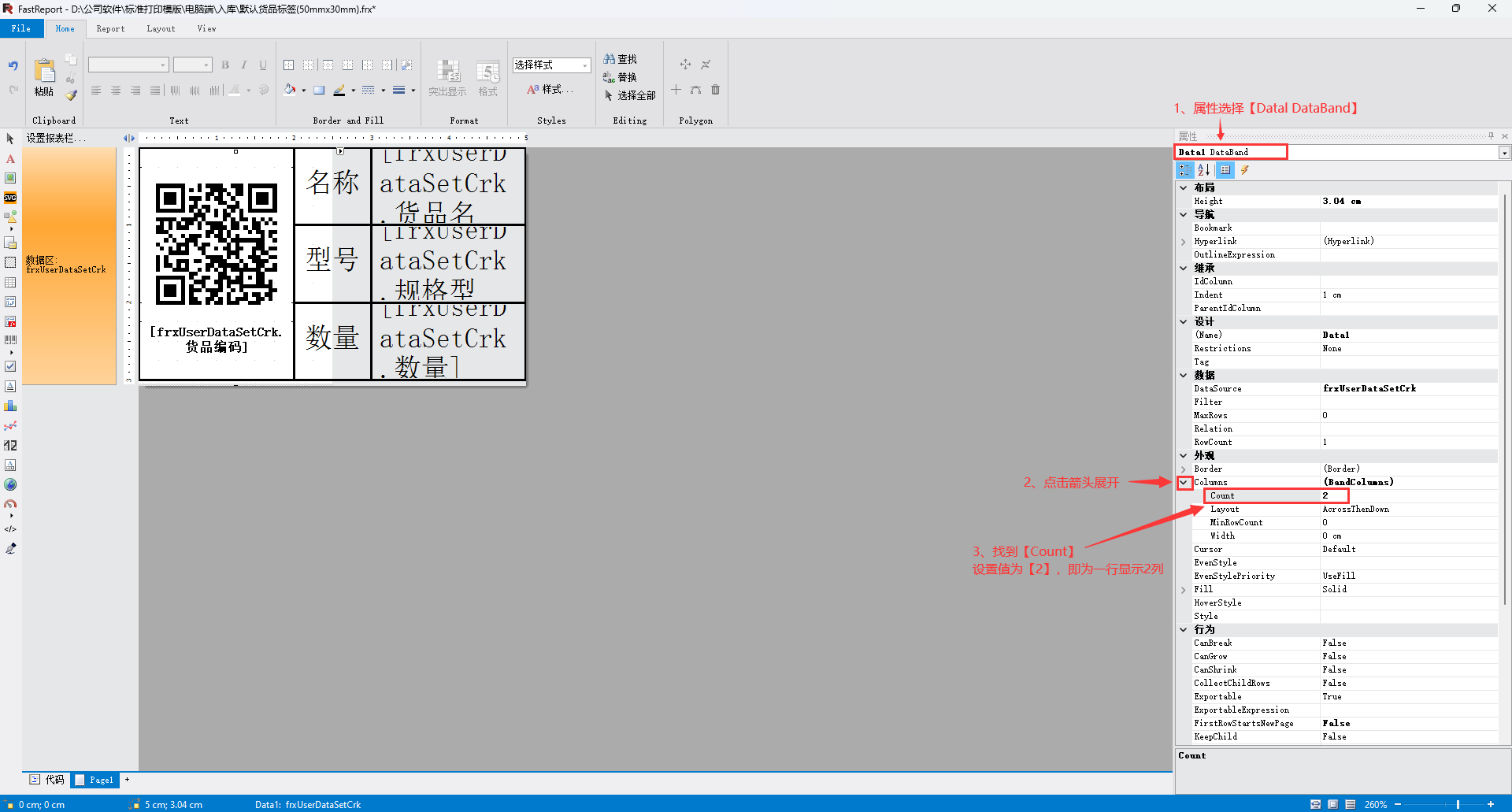Viewport: 1512px width, 812px height.
Task: Open the 代码 code tab
Action: [47, 780]
